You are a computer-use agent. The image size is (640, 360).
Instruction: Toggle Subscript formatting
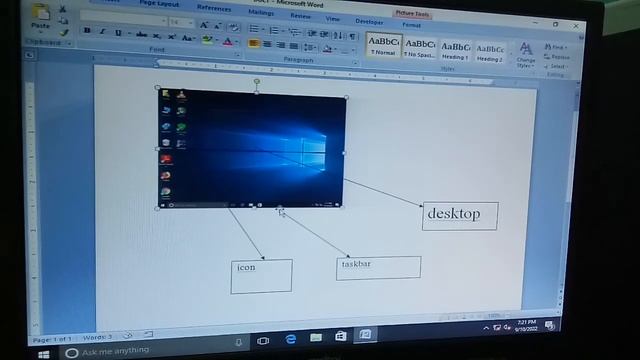tap(157, 36)
